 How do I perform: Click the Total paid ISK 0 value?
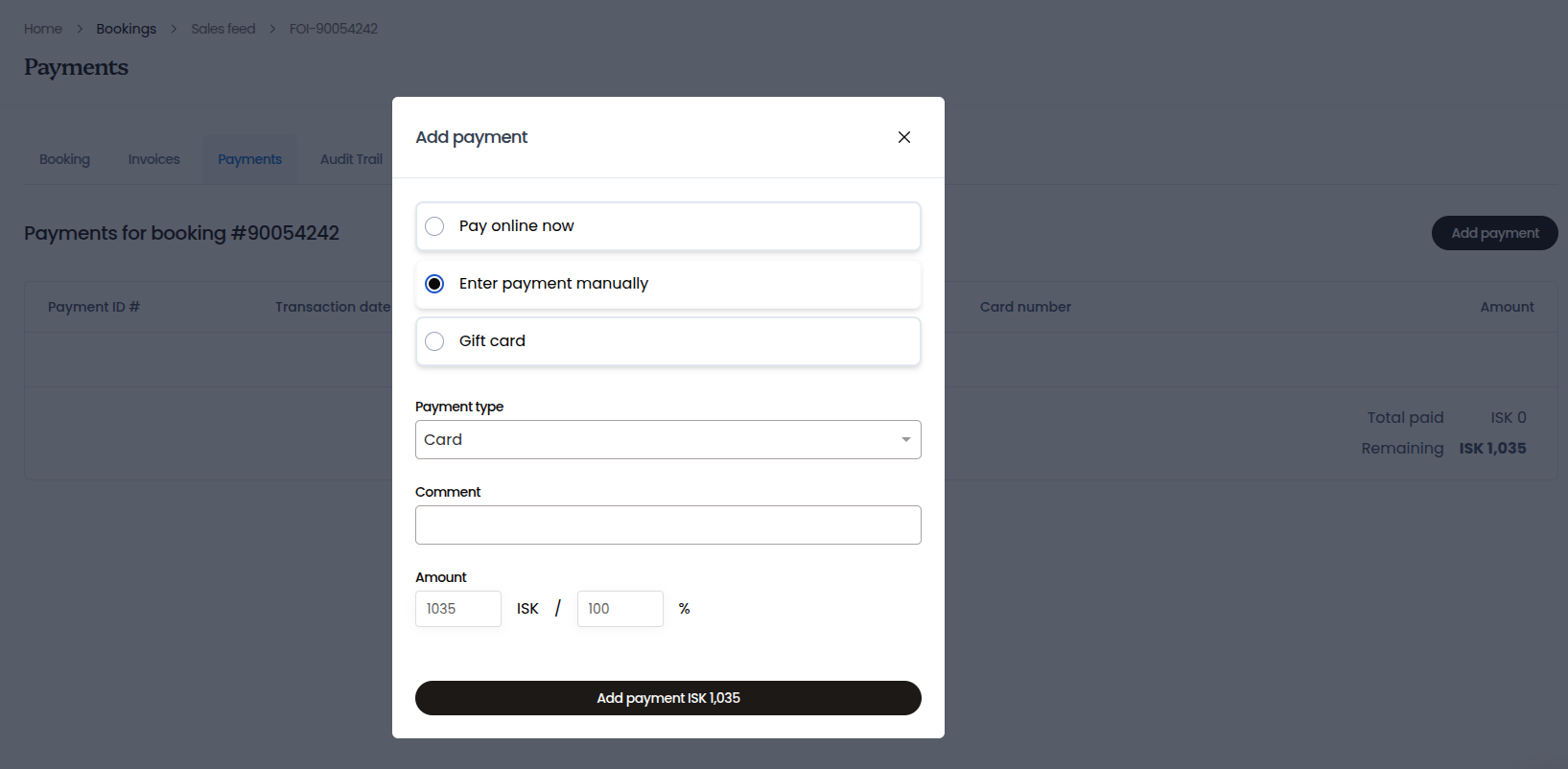(x=1509, y=417)
